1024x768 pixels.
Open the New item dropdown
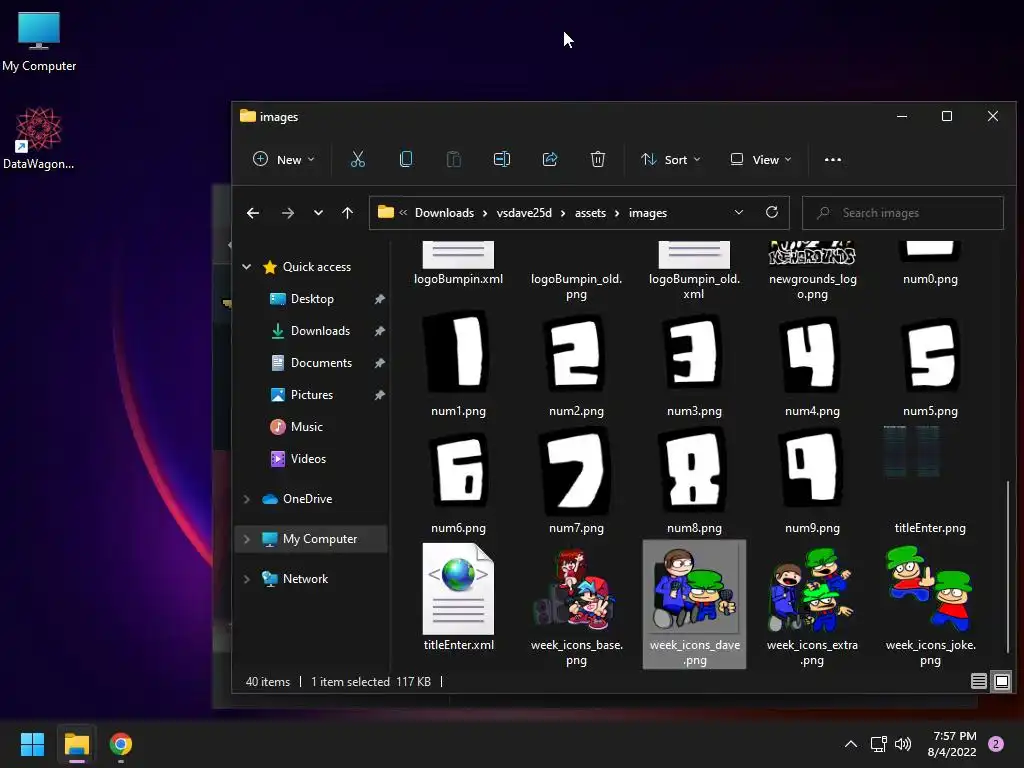(x=284, y=159)
